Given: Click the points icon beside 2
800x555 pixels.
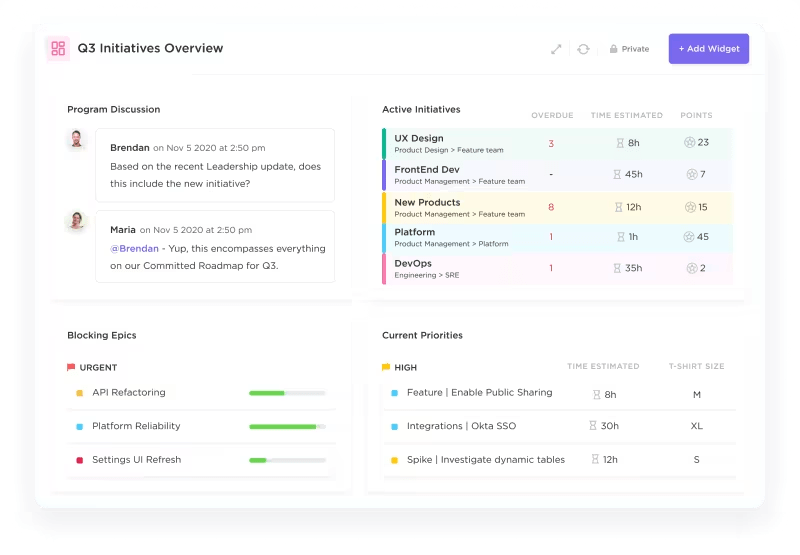Looking at the screenshot, I should 692,268.
